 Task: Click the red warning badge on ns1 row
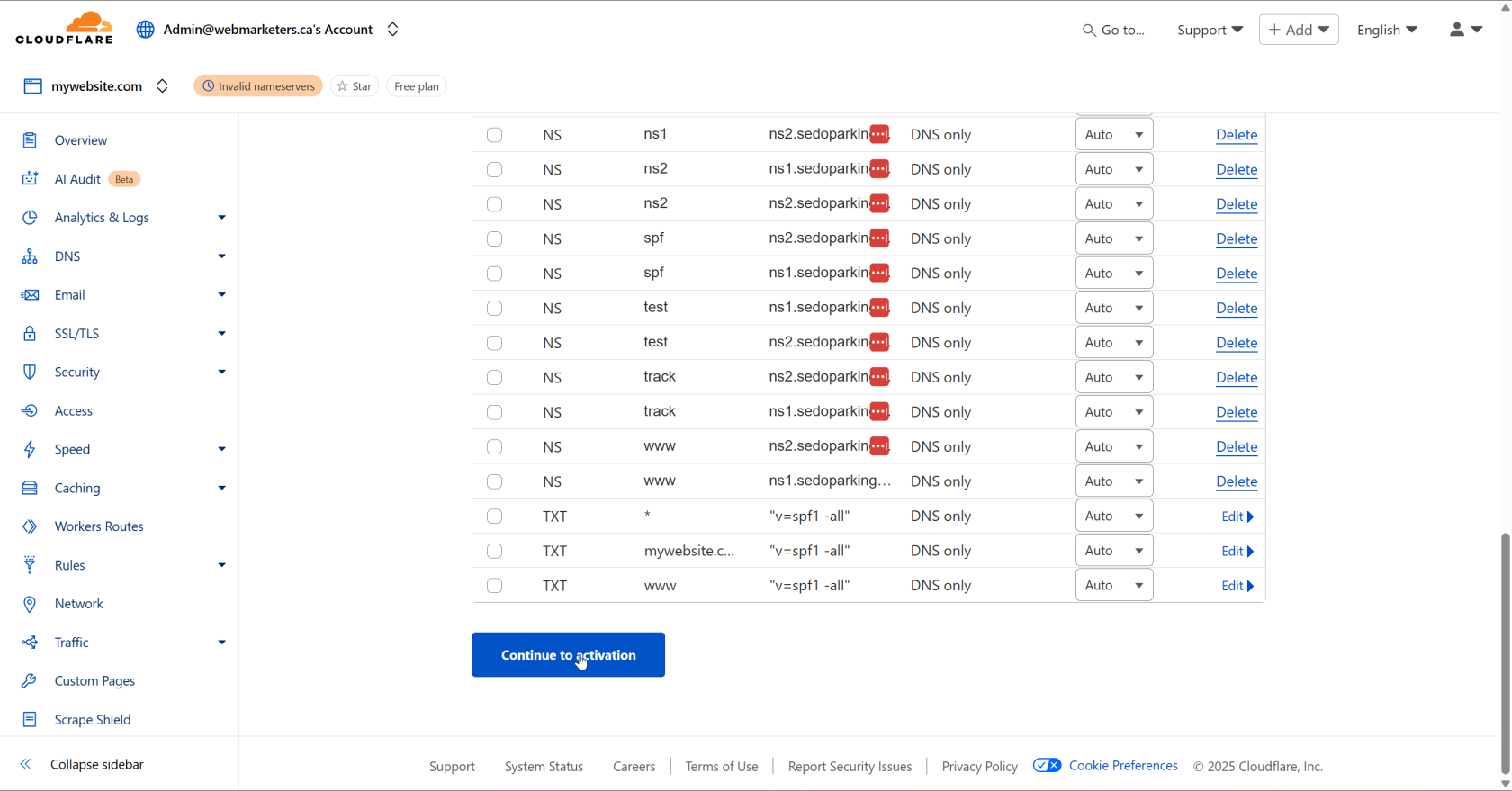coord(879,135)
